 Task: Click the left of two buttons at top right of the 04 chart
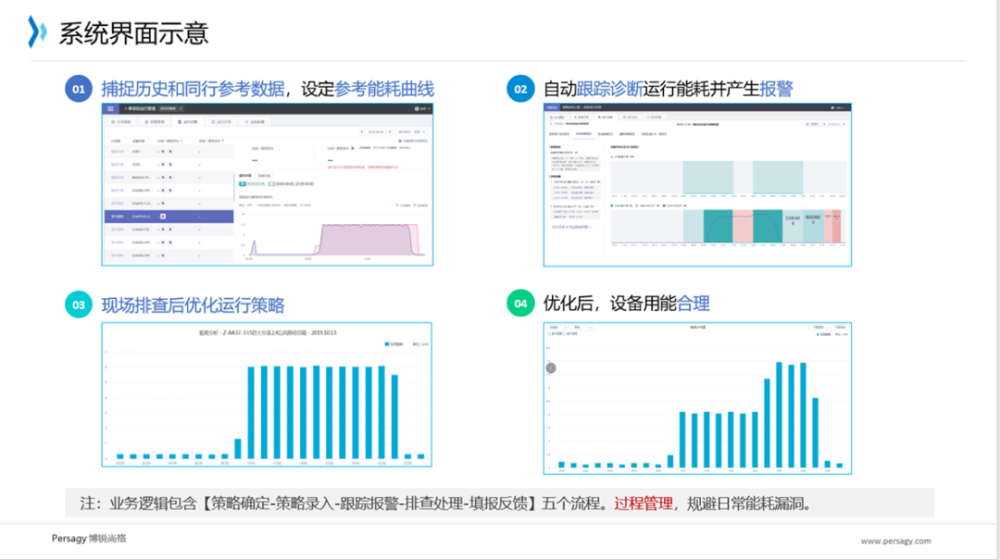[819, 327]
